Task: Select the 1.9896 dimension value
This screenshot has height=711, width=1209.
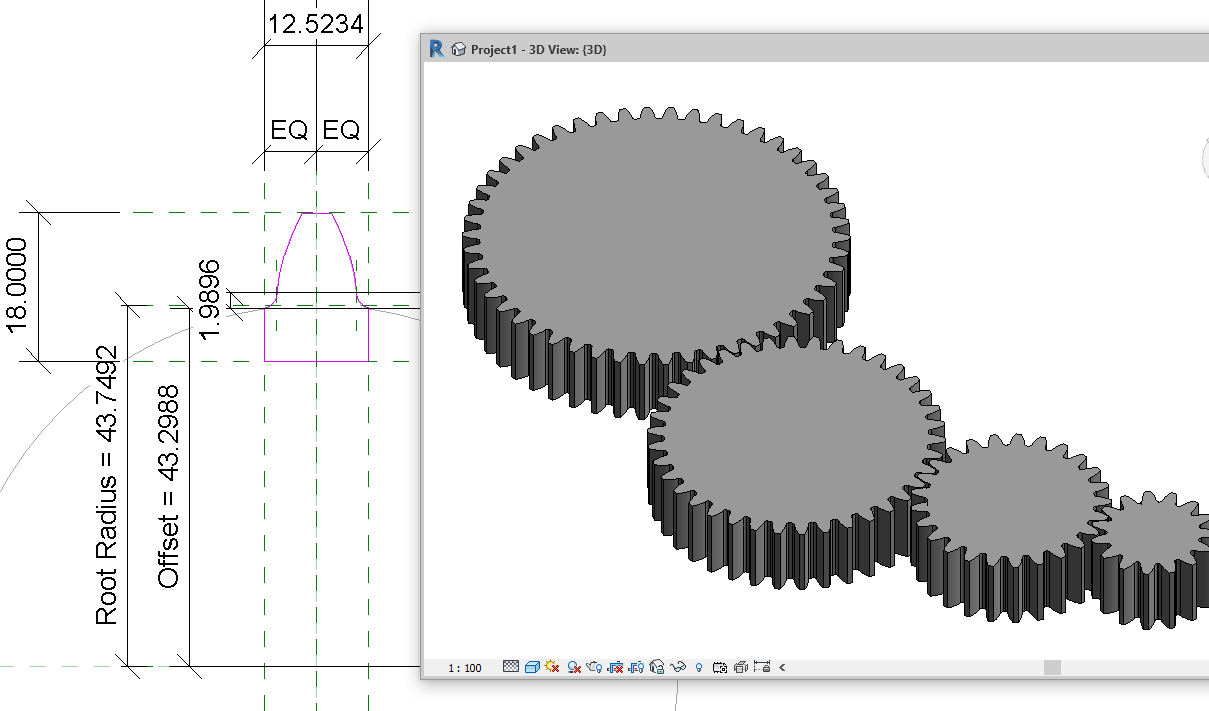Action: coord(209,298)
